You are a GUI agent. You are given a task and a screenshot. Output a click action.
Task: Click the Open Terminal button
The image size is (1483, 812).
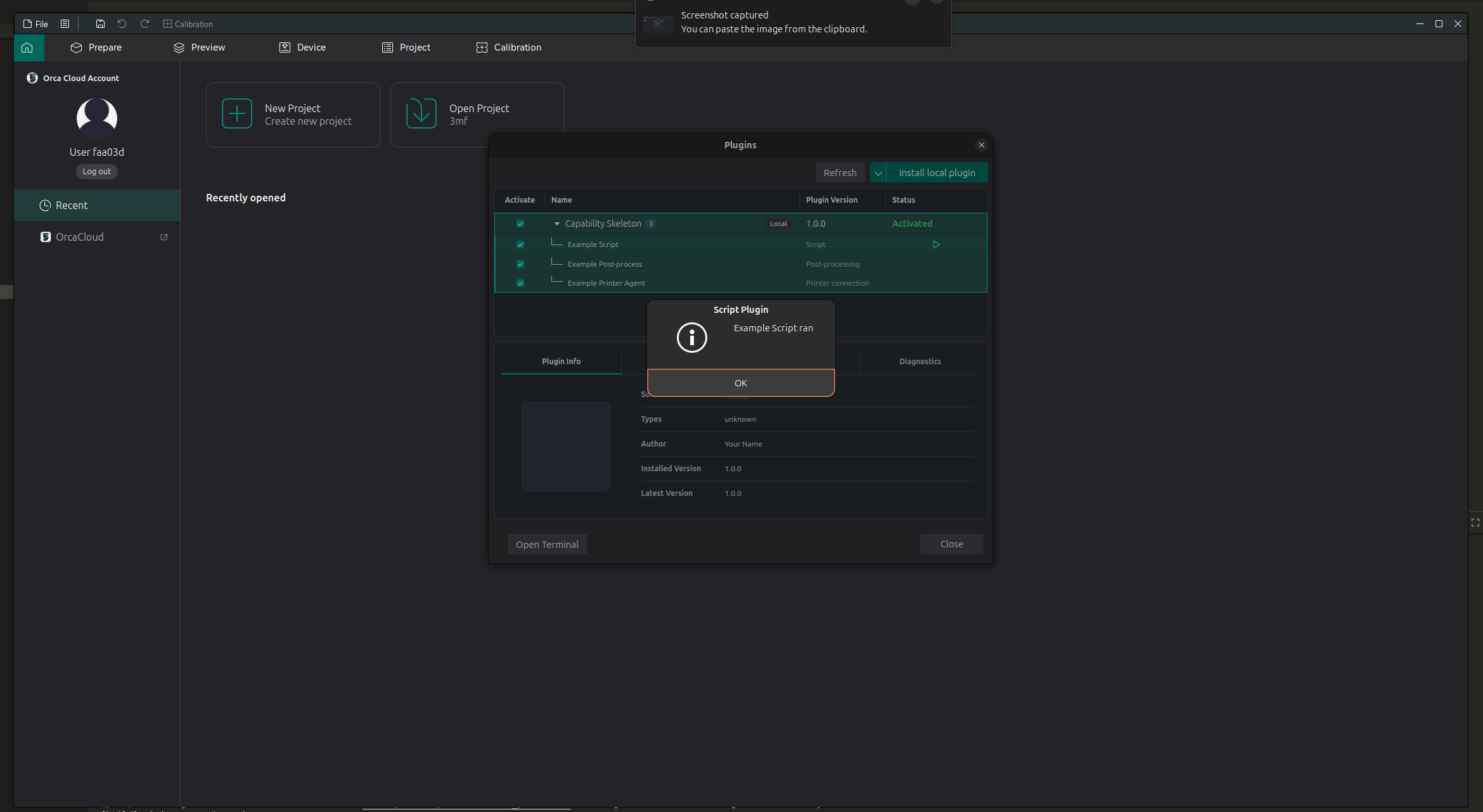[x=547, y=545]
